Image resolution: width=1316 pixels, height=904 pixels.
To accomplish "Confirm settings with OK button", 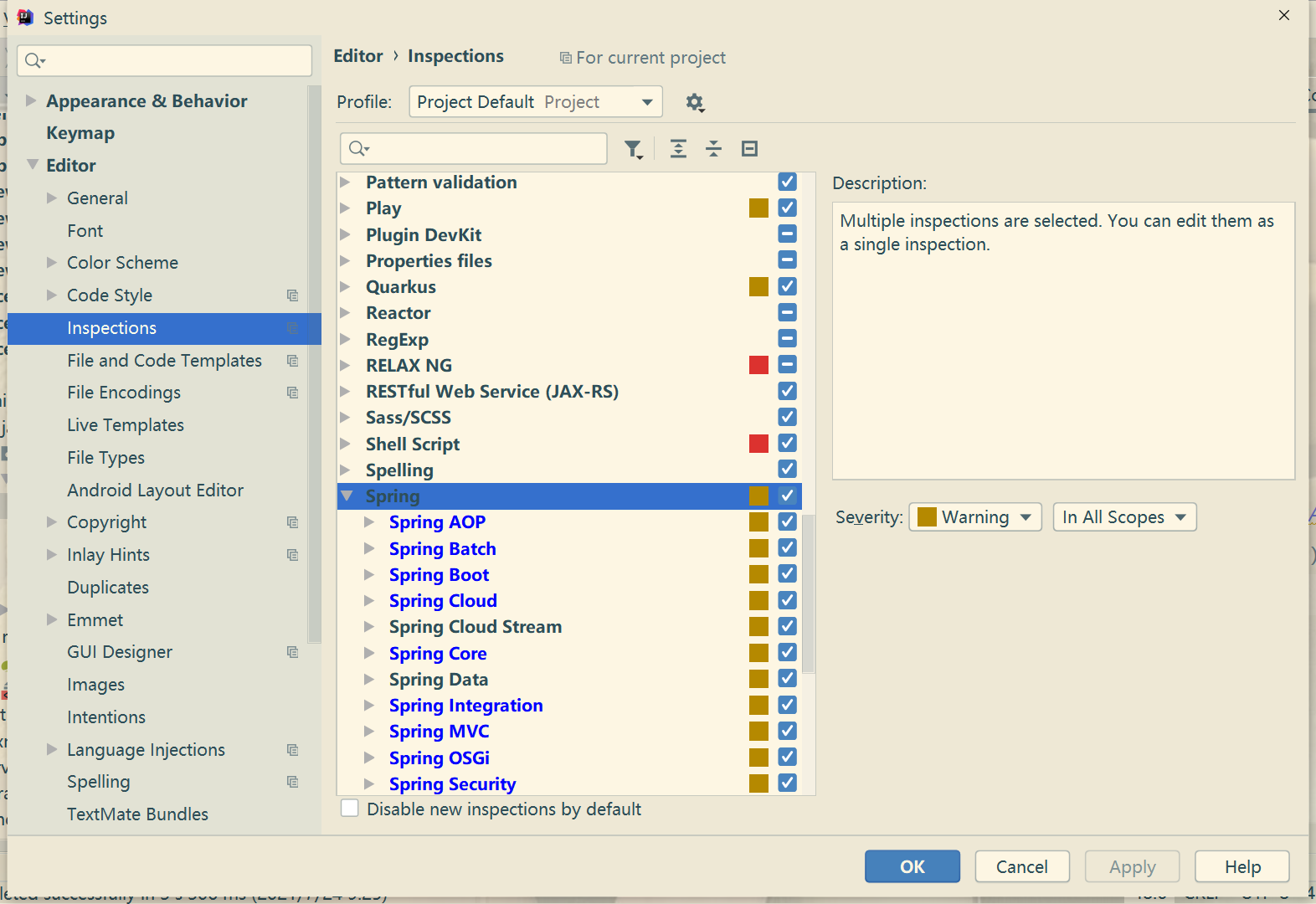I will coord(912,866).
